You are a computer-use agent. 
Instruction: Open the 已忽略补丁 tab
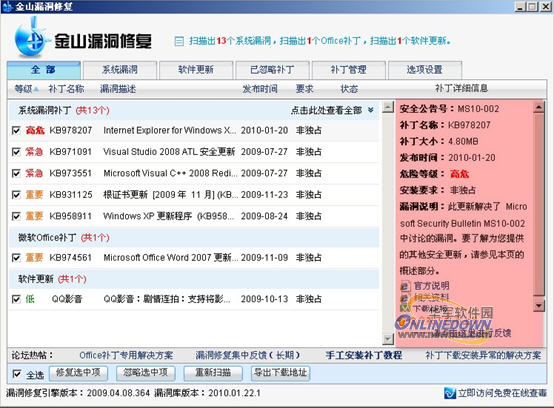272,70
